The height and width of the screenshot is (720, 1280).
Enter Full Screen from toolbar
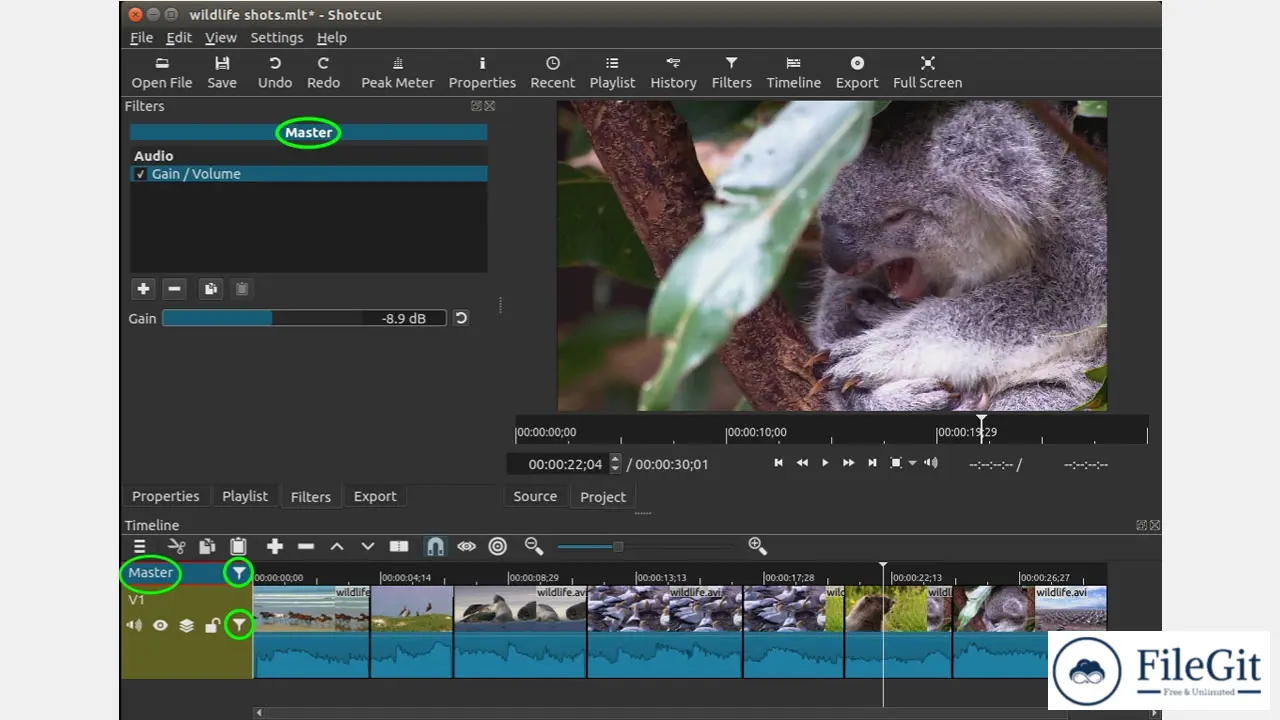pos(928,73)
